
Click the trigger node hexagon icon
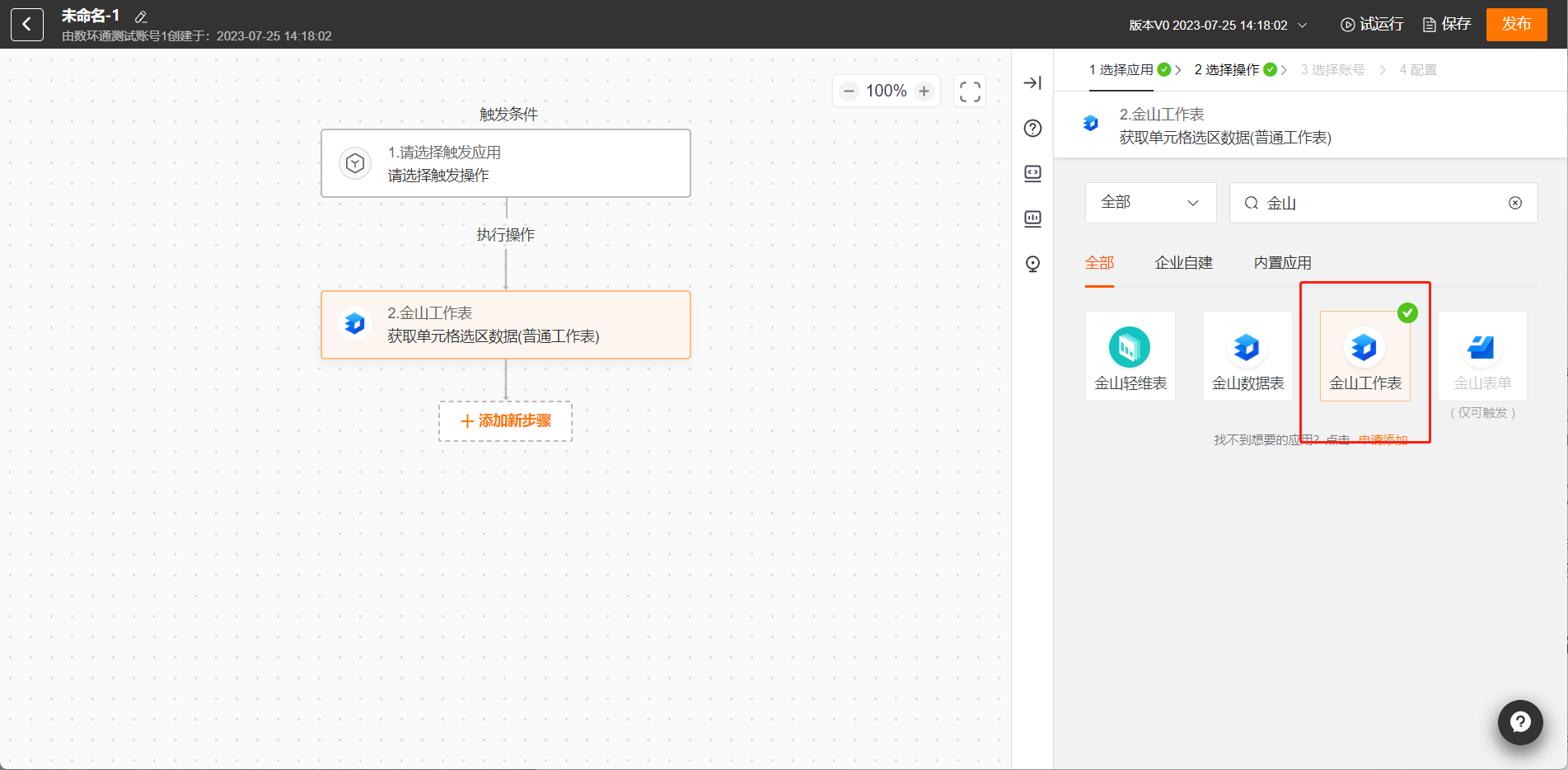(x=355, y=163)
